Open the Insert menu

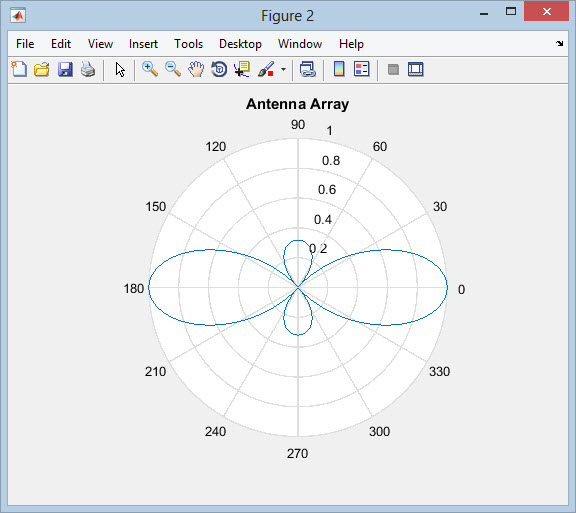coord(143,44)
